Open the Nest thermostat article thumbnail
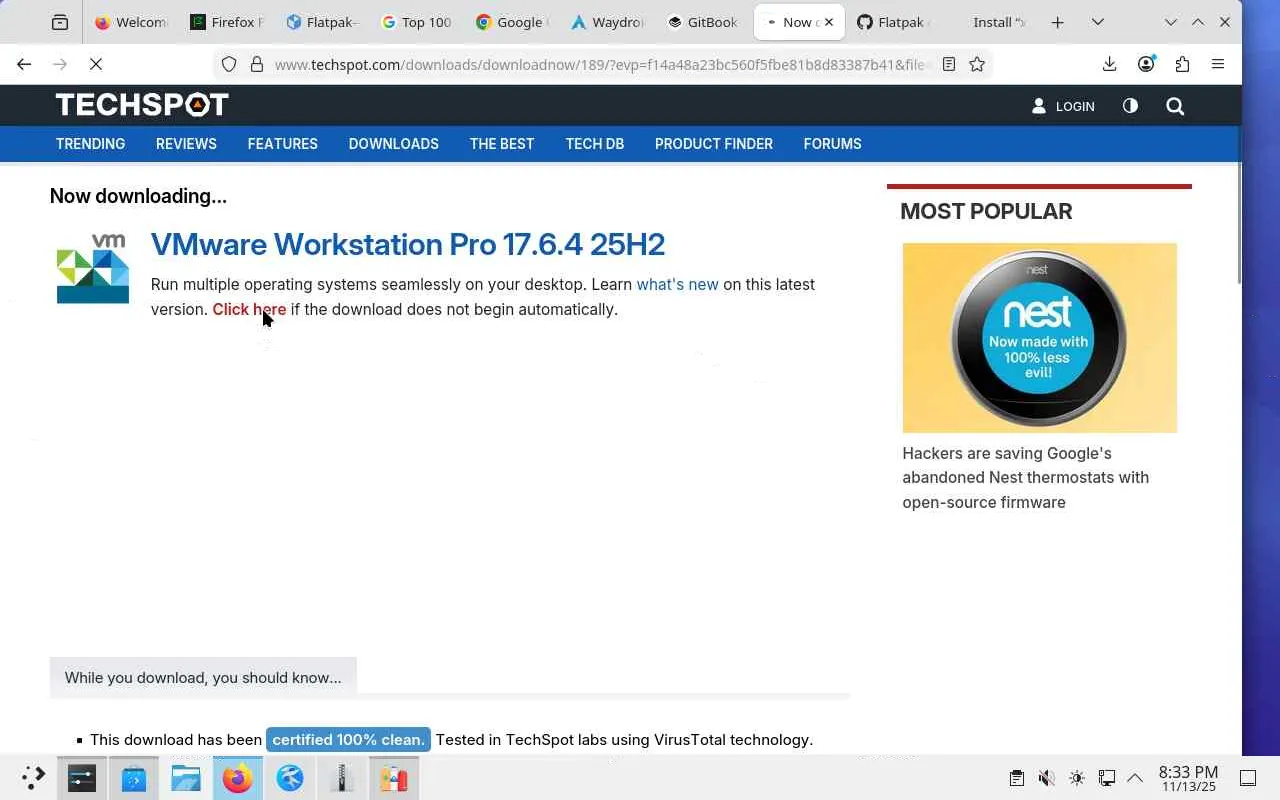 [x=1039, y=337]
